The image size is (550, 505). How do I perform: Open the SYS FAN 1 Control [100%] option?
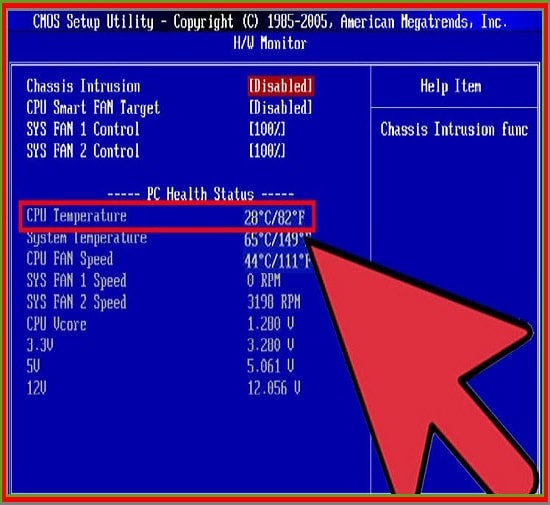tap(267, 129)
